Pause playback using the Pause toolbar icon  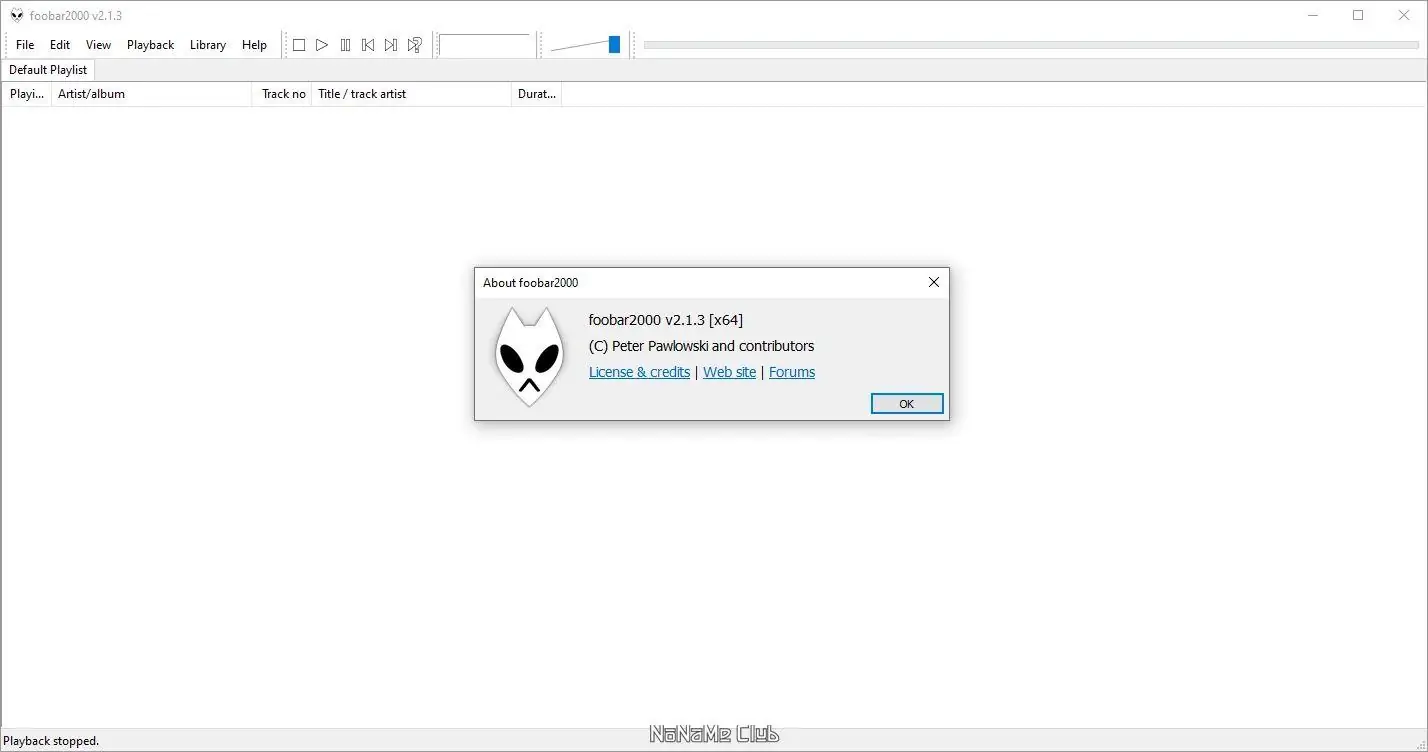[x=345, y=45]
